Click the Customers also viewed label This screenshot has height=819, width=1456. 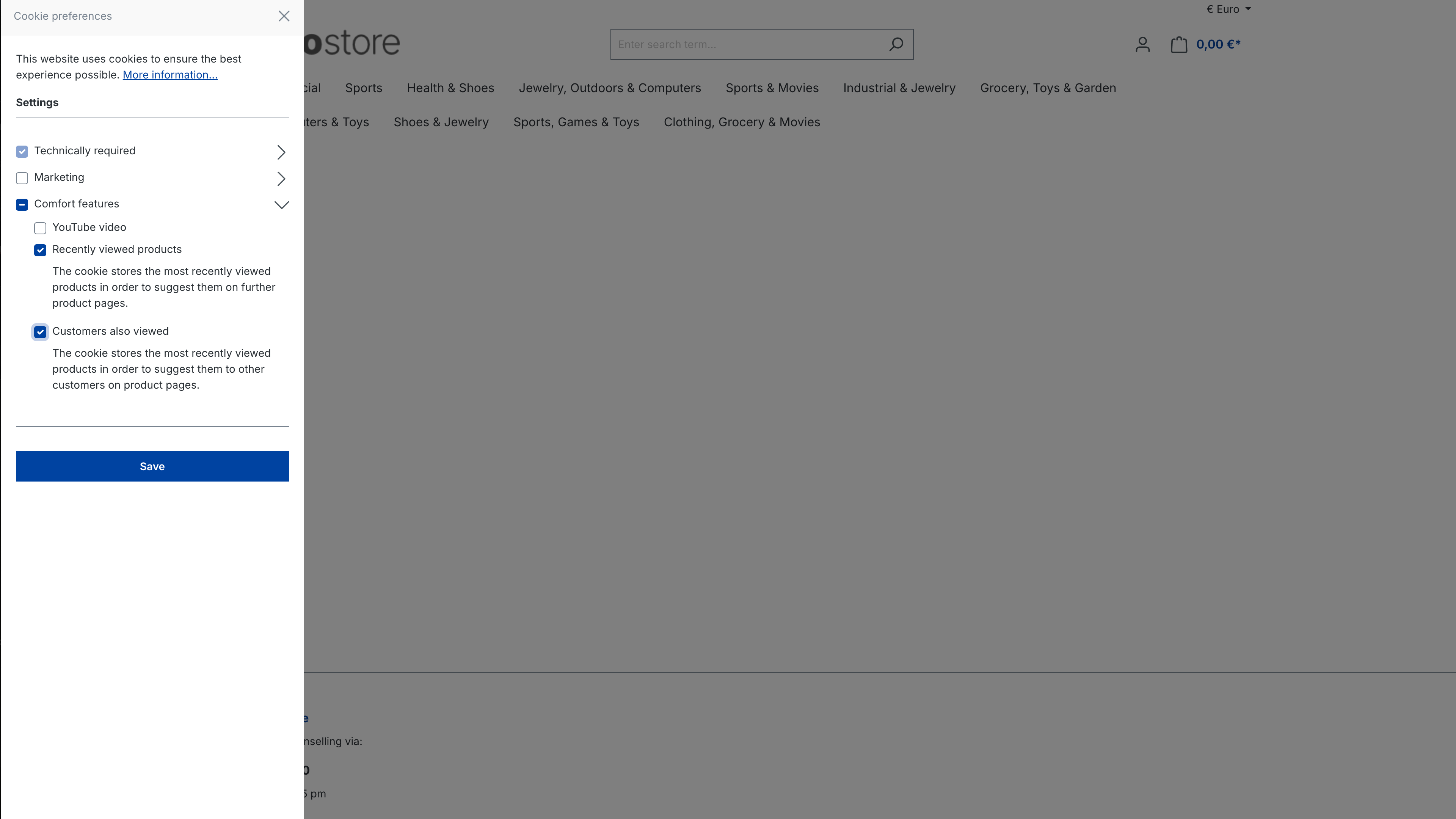110,331
